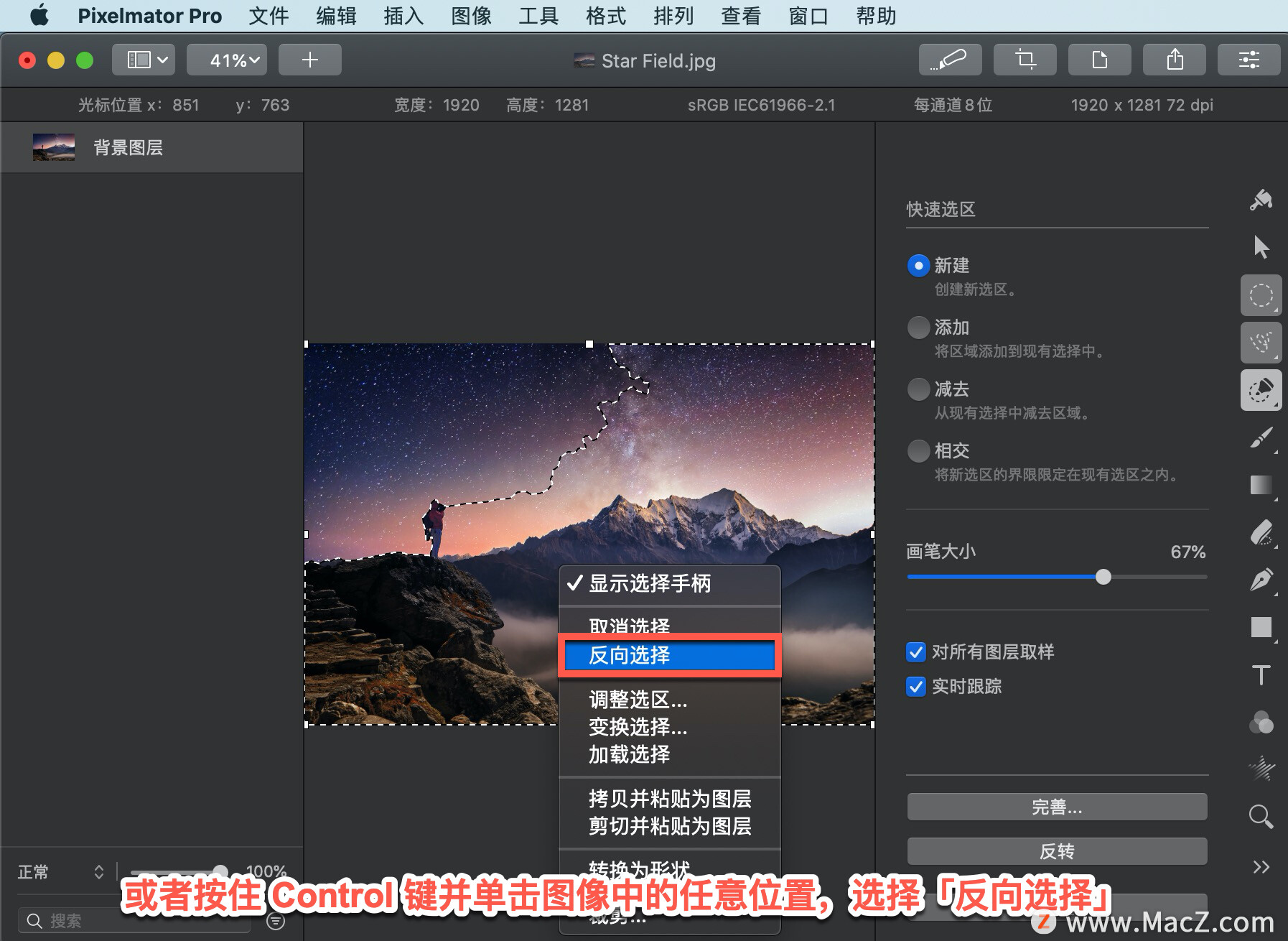
Task: Select the Zoom magnifier tool
Action: coord(1261,817)
